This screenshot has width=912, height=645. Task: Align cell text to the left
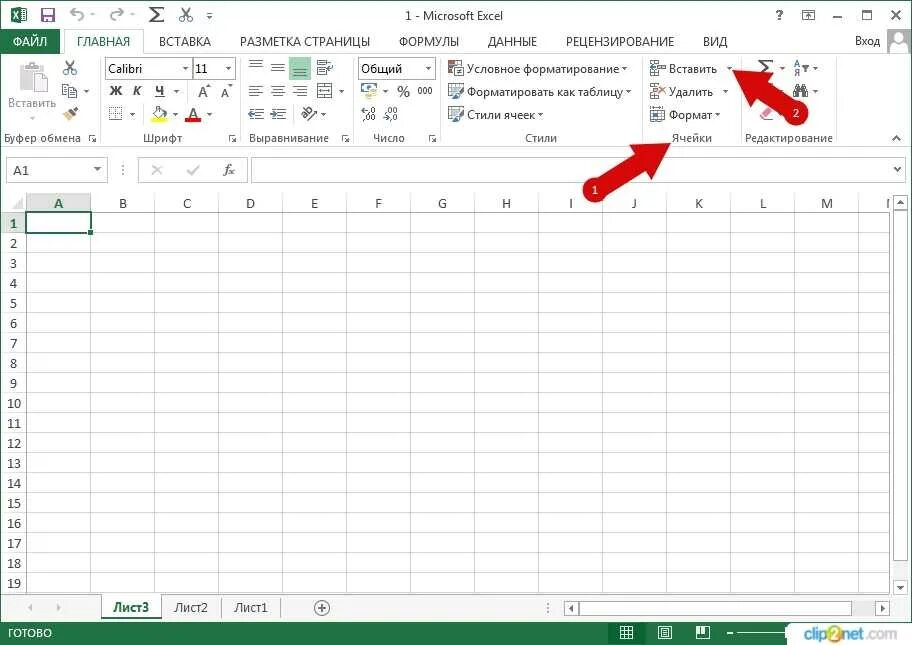(256, 91)
